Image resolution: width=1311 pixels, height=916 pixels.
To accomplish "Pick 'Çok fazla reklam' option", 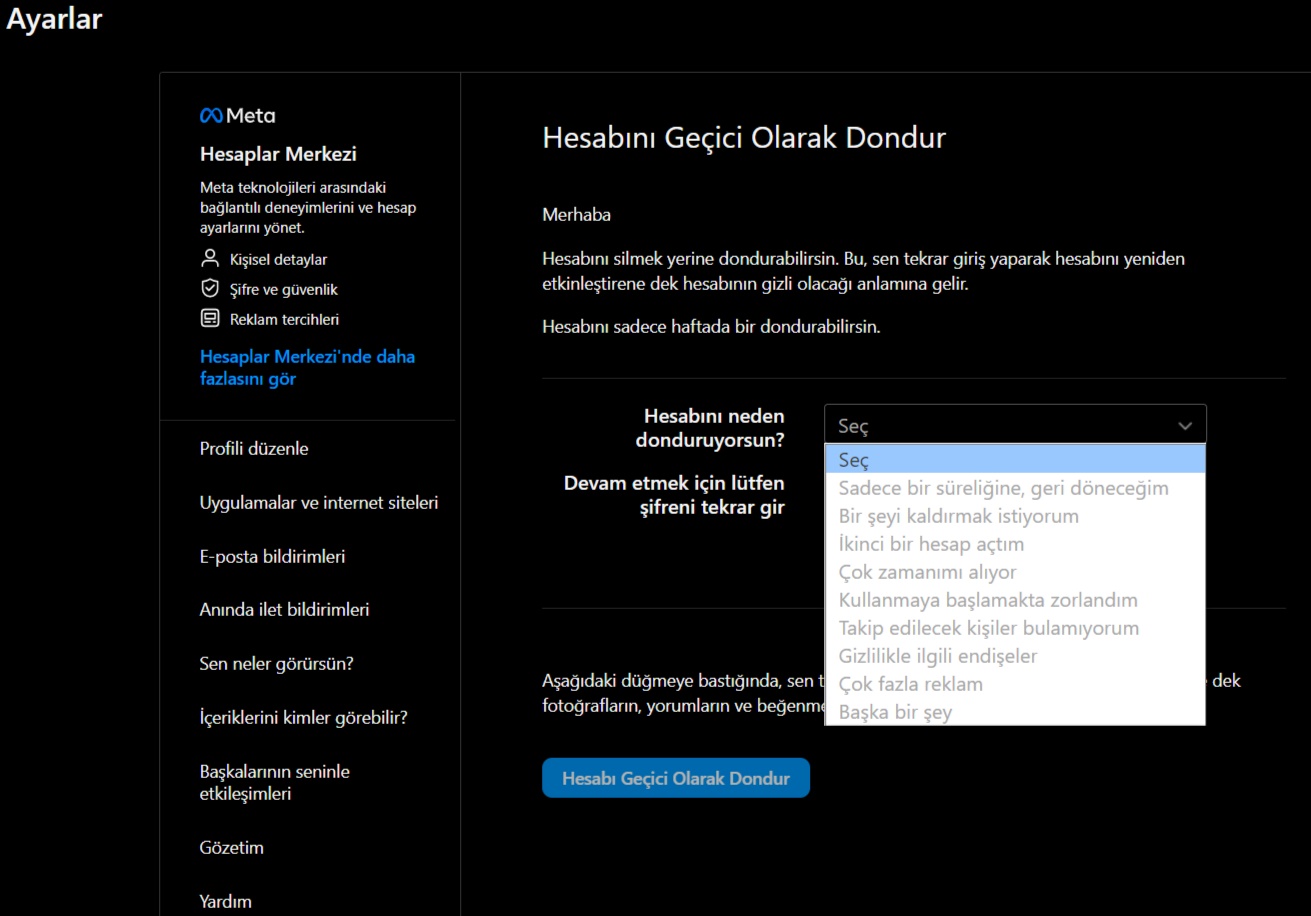I will [x=910, y=684].
